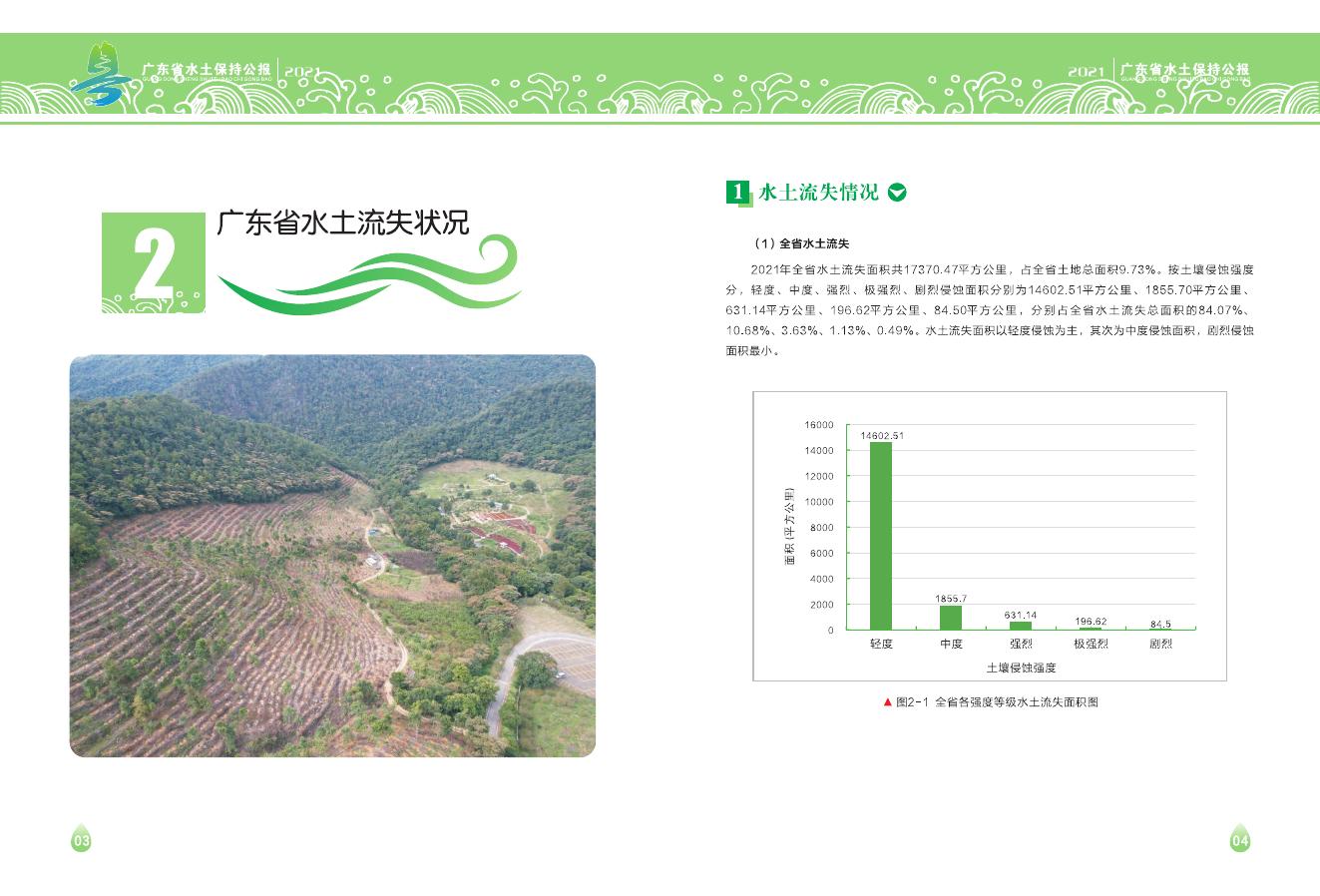This screenshot has width=1320, height=896.
Task: Click the page 03 droplet marker
Action: click(x=81, y=839)
